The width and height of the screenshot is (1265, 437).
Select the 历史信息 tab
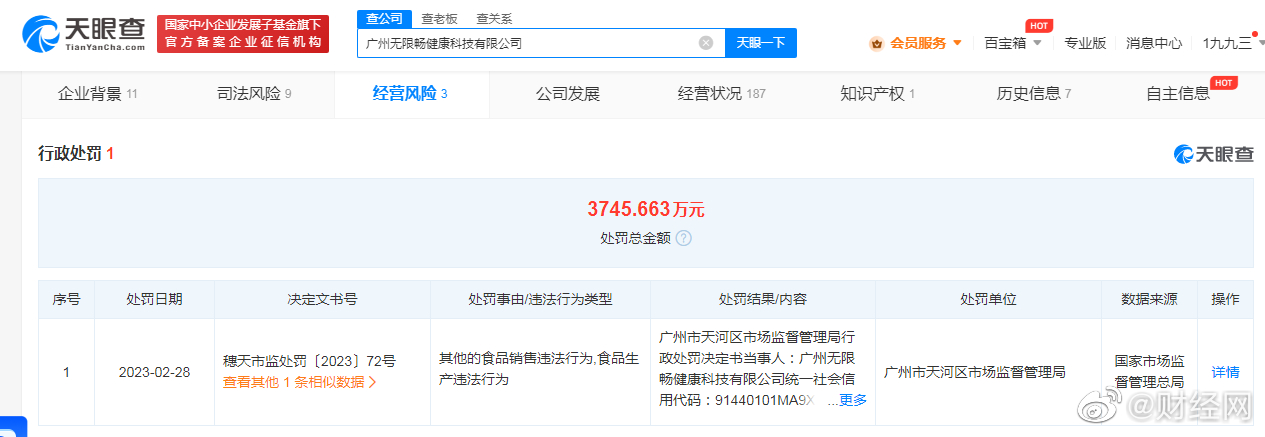[1034, 94]
